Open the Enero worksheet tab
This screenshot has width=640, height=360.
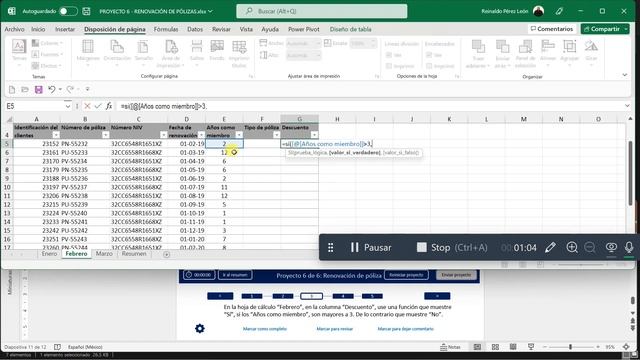pos(49,254)
